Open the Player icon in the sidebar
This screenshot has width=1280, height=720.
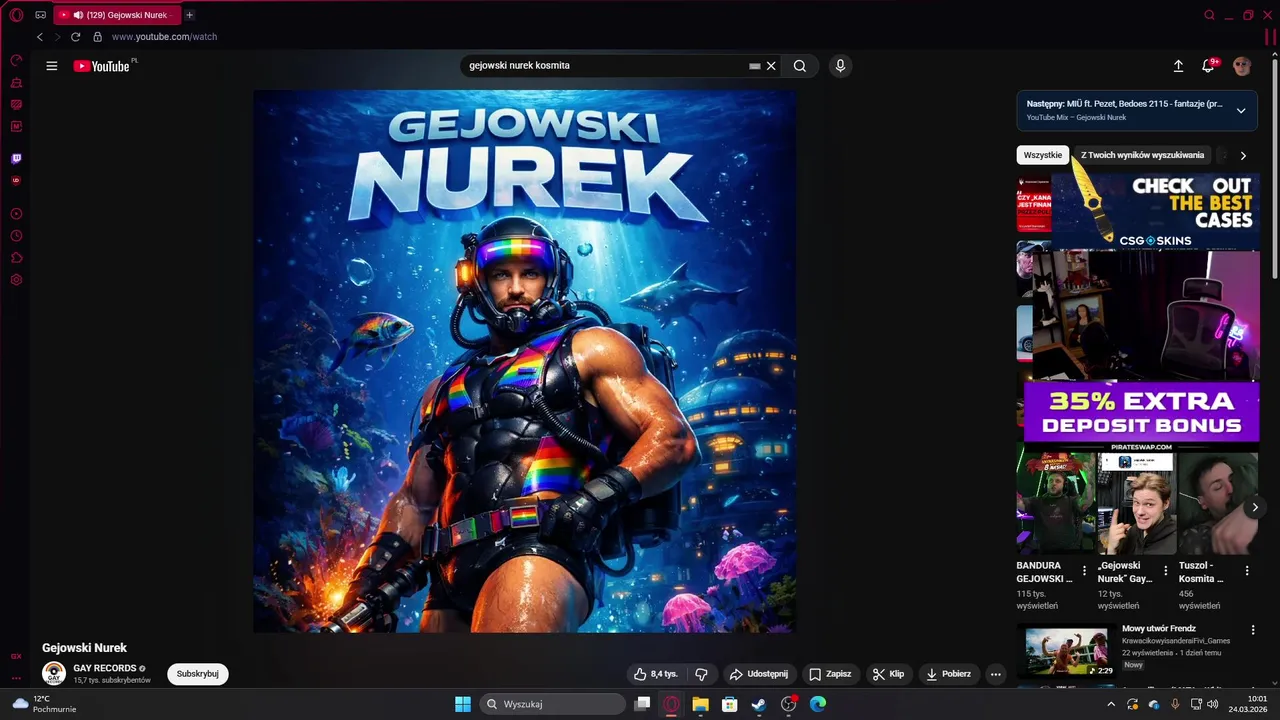coord(16,214)
